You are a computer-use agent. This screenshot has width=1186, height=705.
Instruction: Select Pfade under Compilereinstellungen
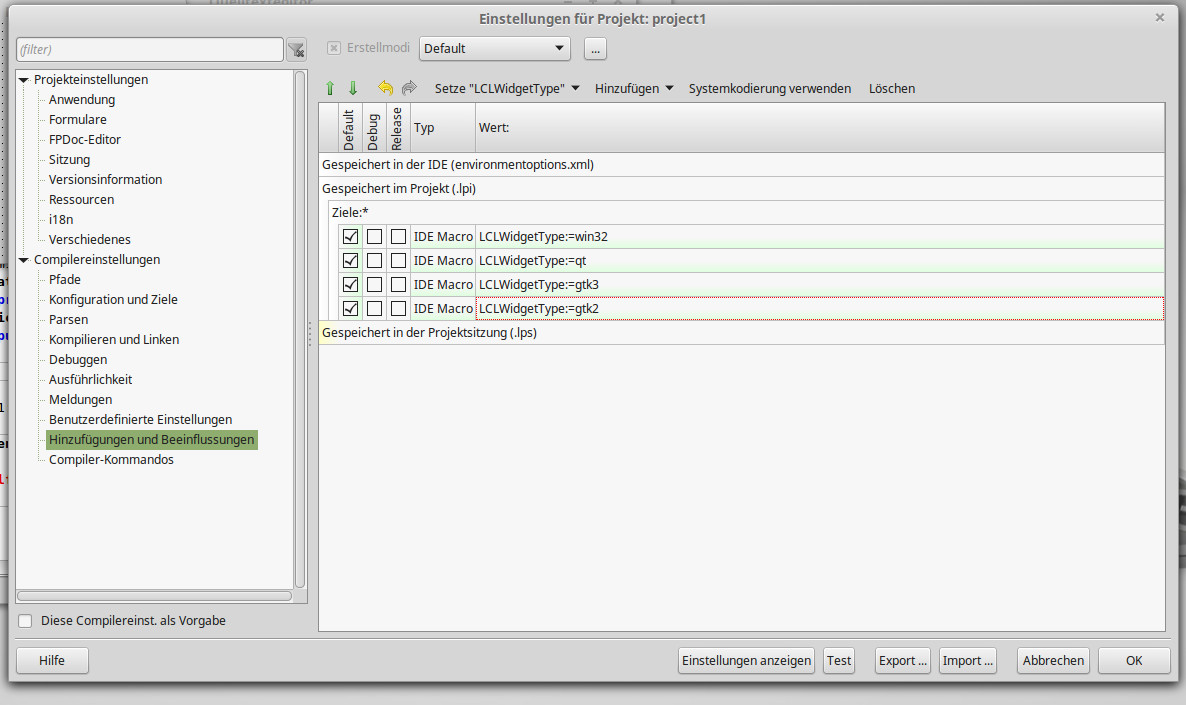coord(65,280)
